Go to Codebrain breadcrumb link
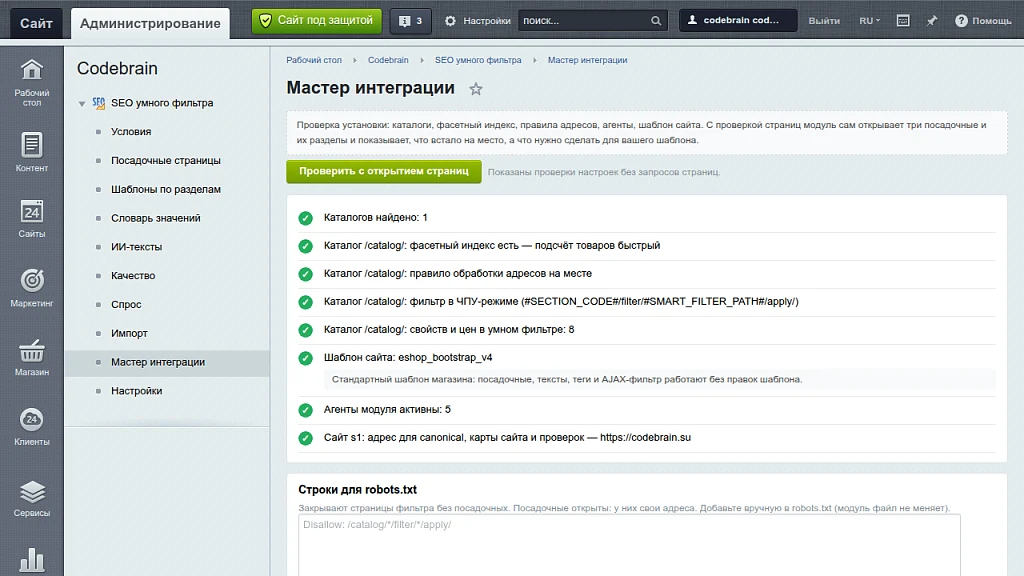The height and width of the screenshot is (576, 1024). point(388,60)
